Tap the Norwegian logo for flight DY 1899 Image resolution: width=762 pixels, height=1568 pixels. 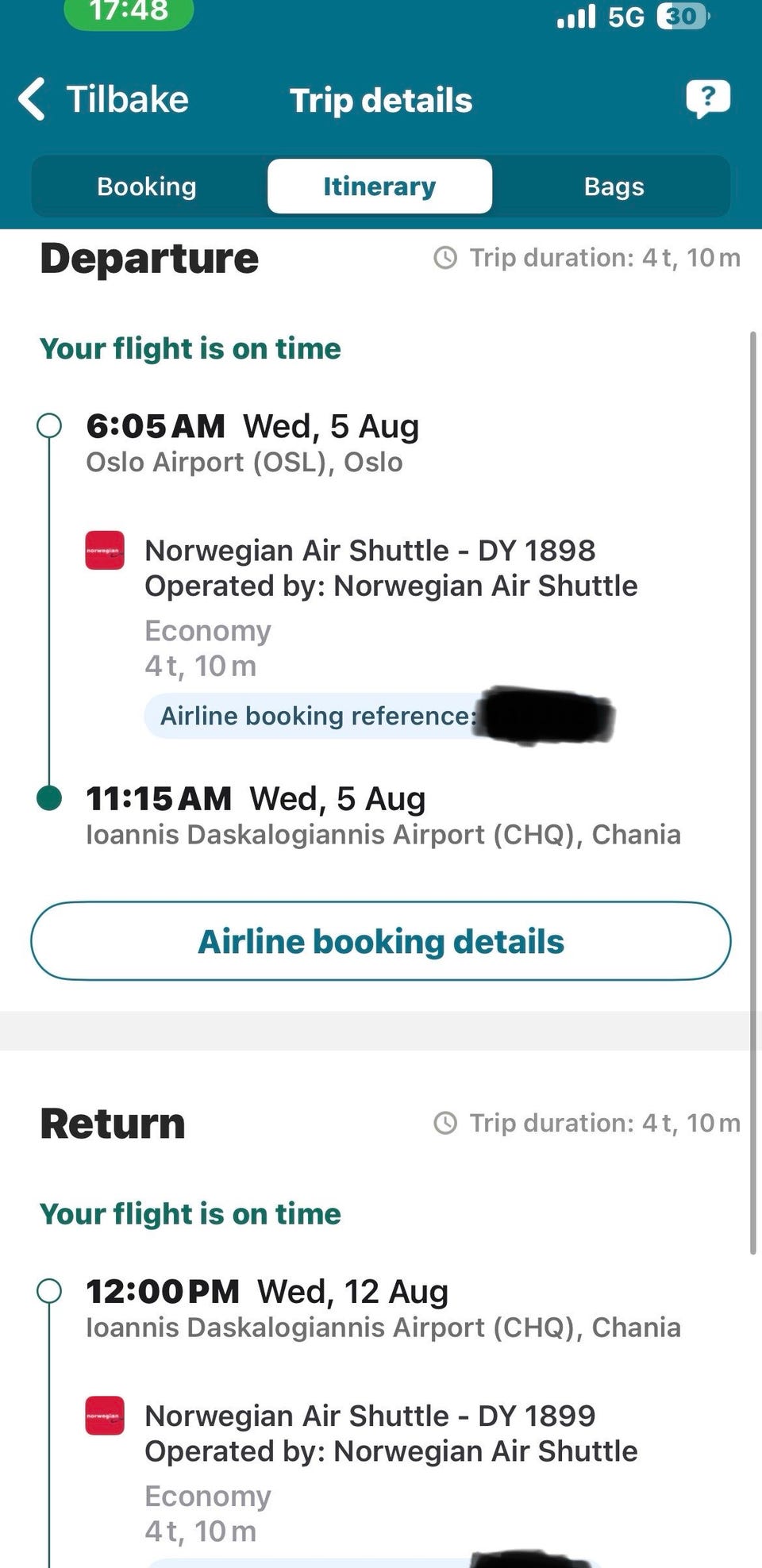click(105, 1416)
